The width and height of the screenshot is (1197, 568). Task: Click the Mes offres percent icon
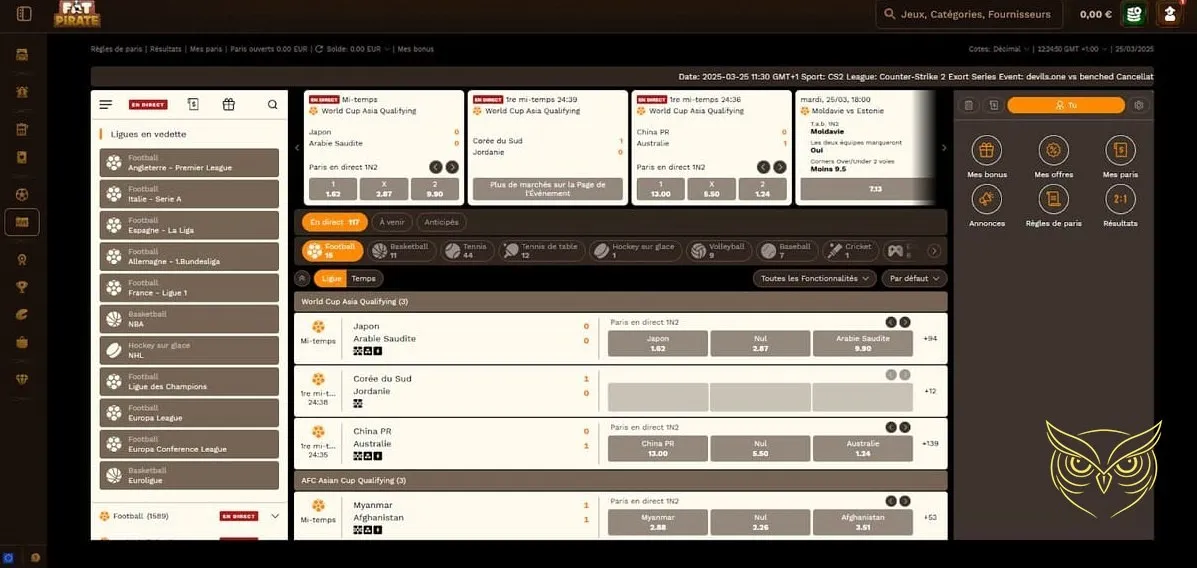tap(1053, 151)
